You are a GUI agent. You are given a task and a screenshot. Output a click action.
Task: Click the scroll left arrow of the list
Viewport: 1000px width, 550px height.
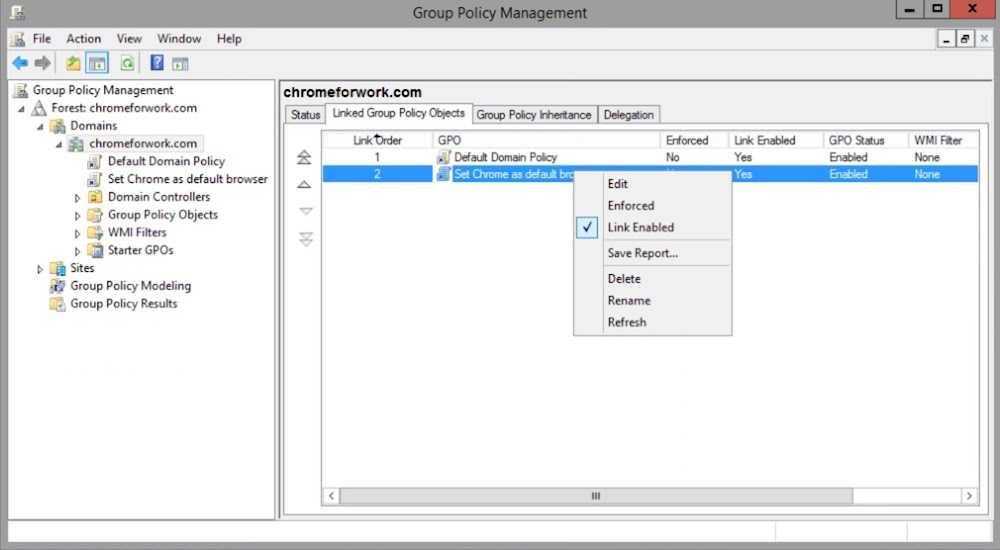coord(331,496)
